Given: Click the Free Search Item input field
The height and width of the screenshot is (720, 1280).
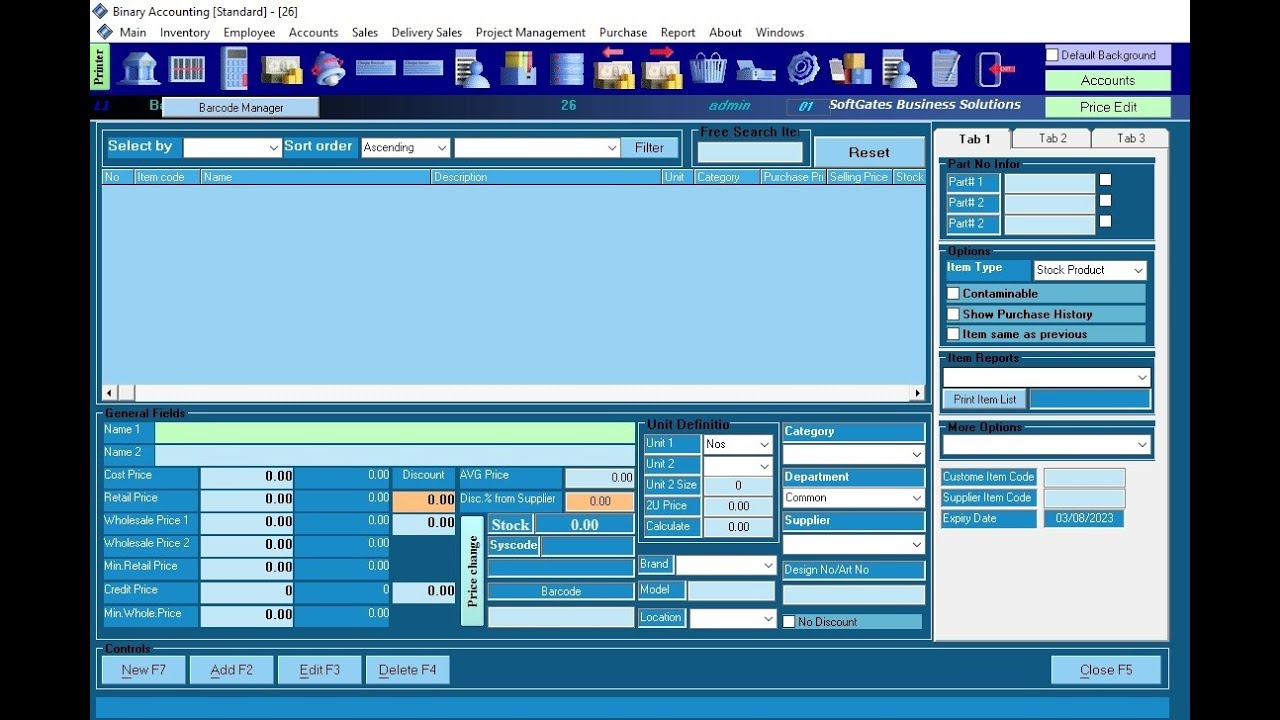Looking at the screenshot, I should (x=750, y=152).
